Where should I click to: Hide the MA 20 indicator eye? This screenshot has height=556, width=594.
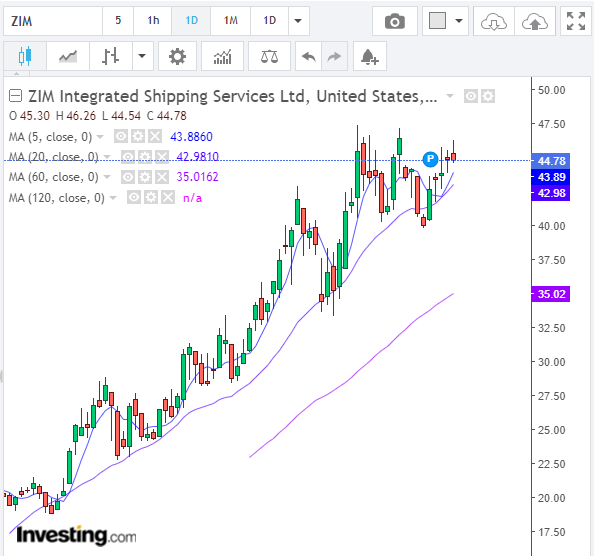(x=128, y=156)
